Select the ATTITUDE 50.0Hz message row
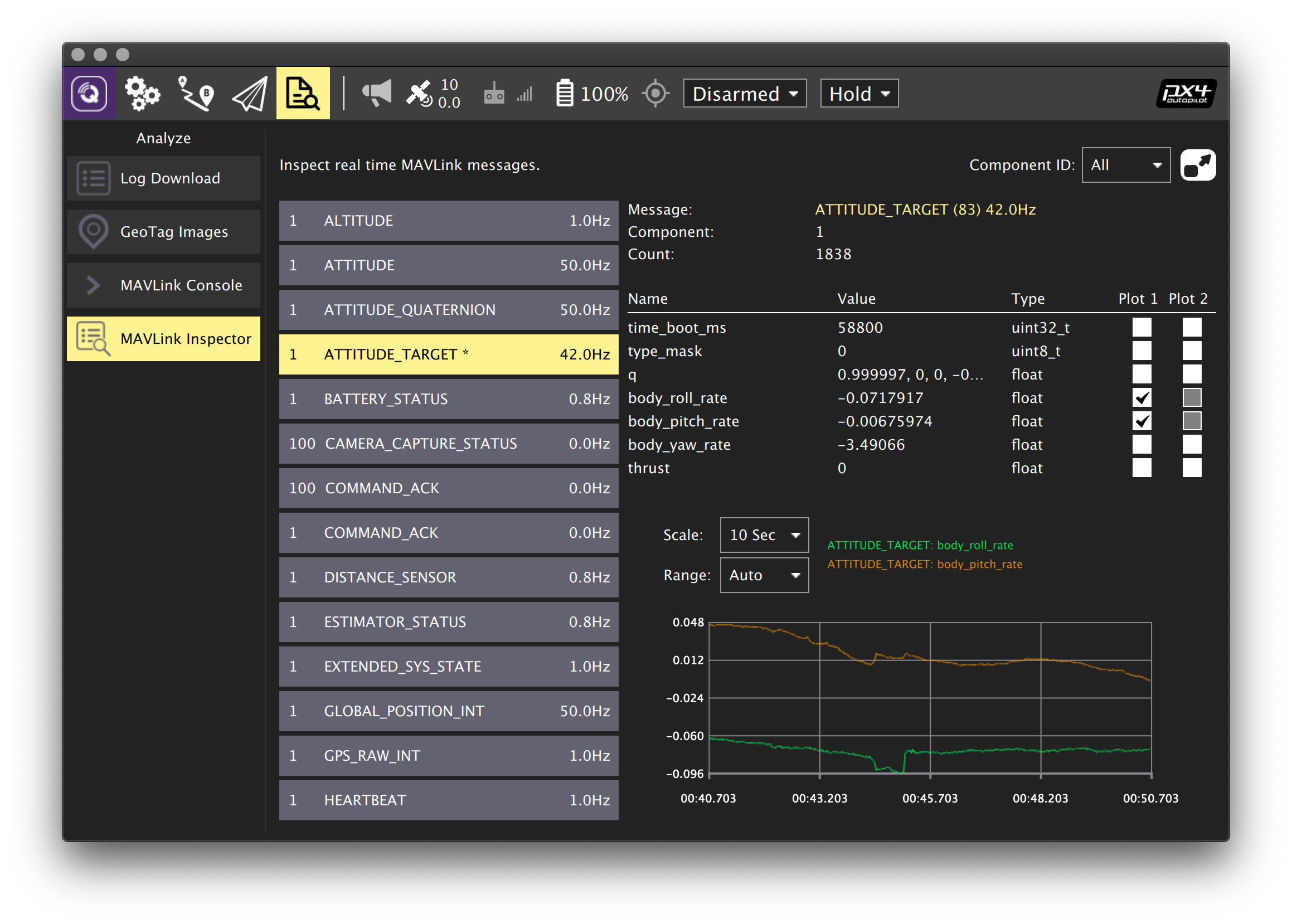The image size is (1292, 924). (448, 265)
